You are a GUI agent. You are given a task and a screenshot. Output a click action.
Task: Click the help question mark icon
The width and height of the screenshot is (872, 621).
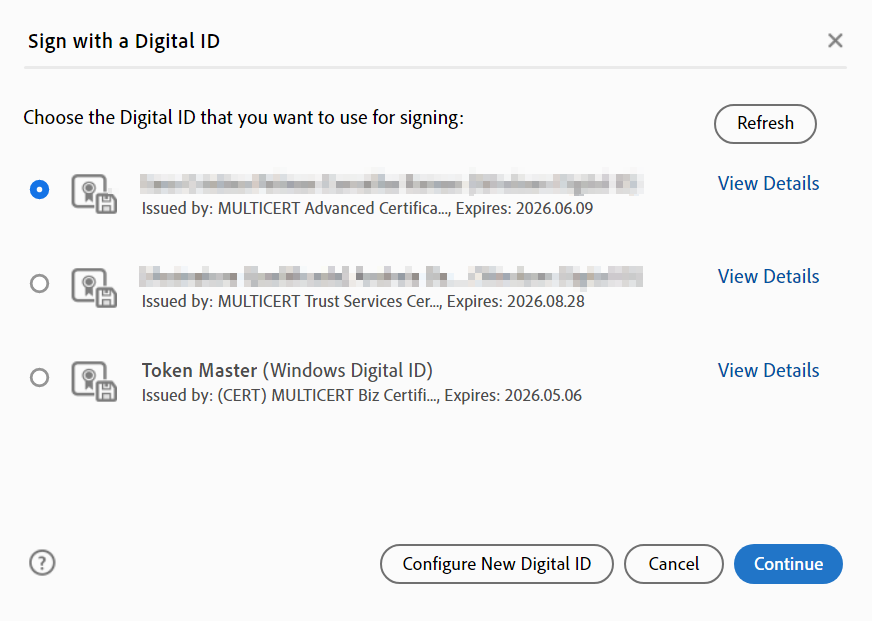[x=42, y=563]
